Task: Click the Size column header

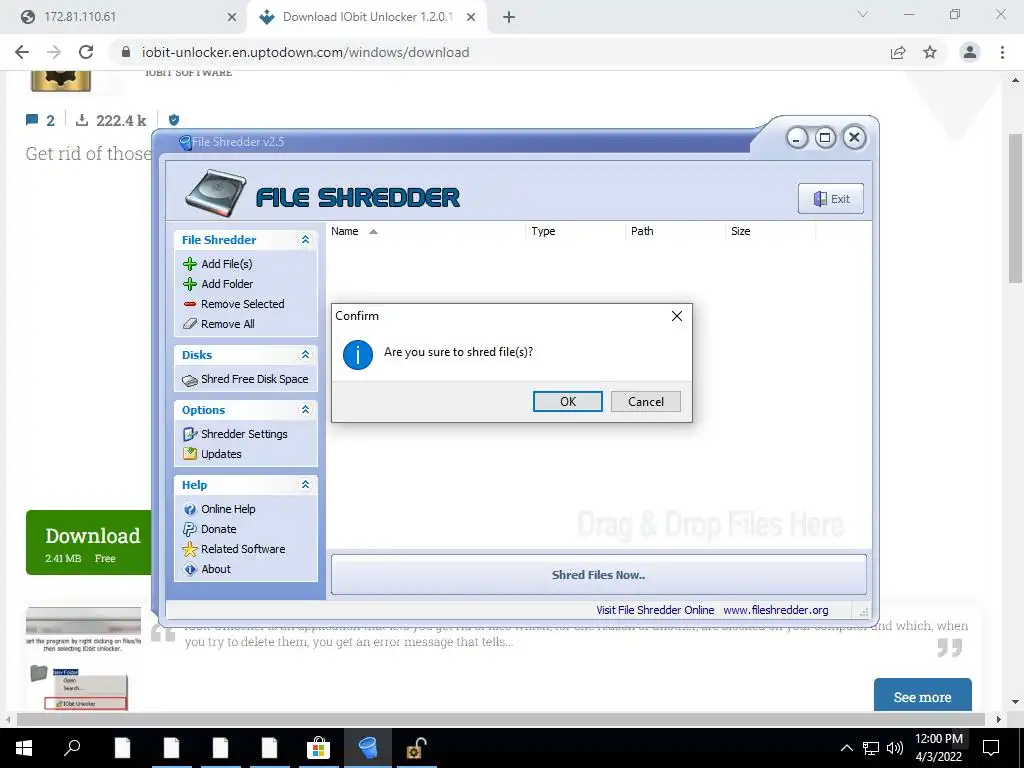Action: (771, 231)
